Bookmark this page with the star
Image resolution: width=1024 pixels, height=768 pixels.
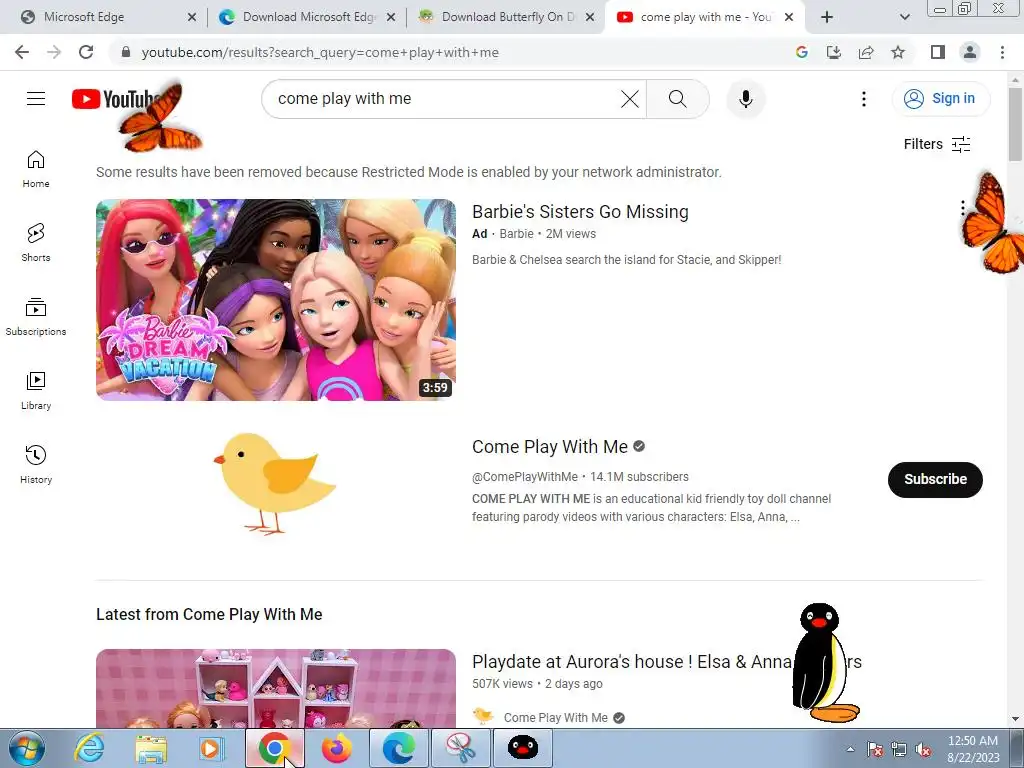898,52
